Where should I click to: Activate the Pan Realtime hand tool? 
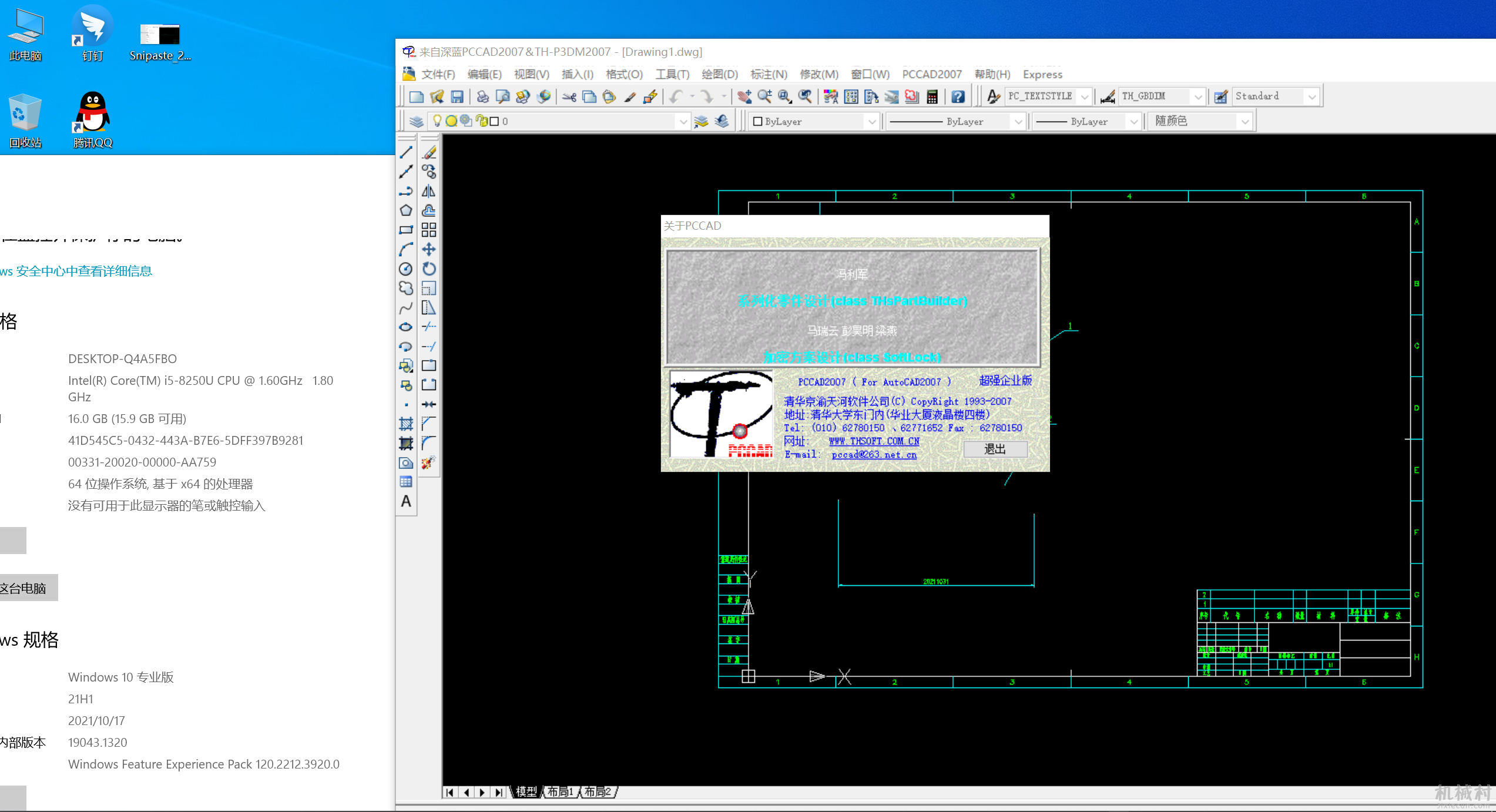[744, 96]
